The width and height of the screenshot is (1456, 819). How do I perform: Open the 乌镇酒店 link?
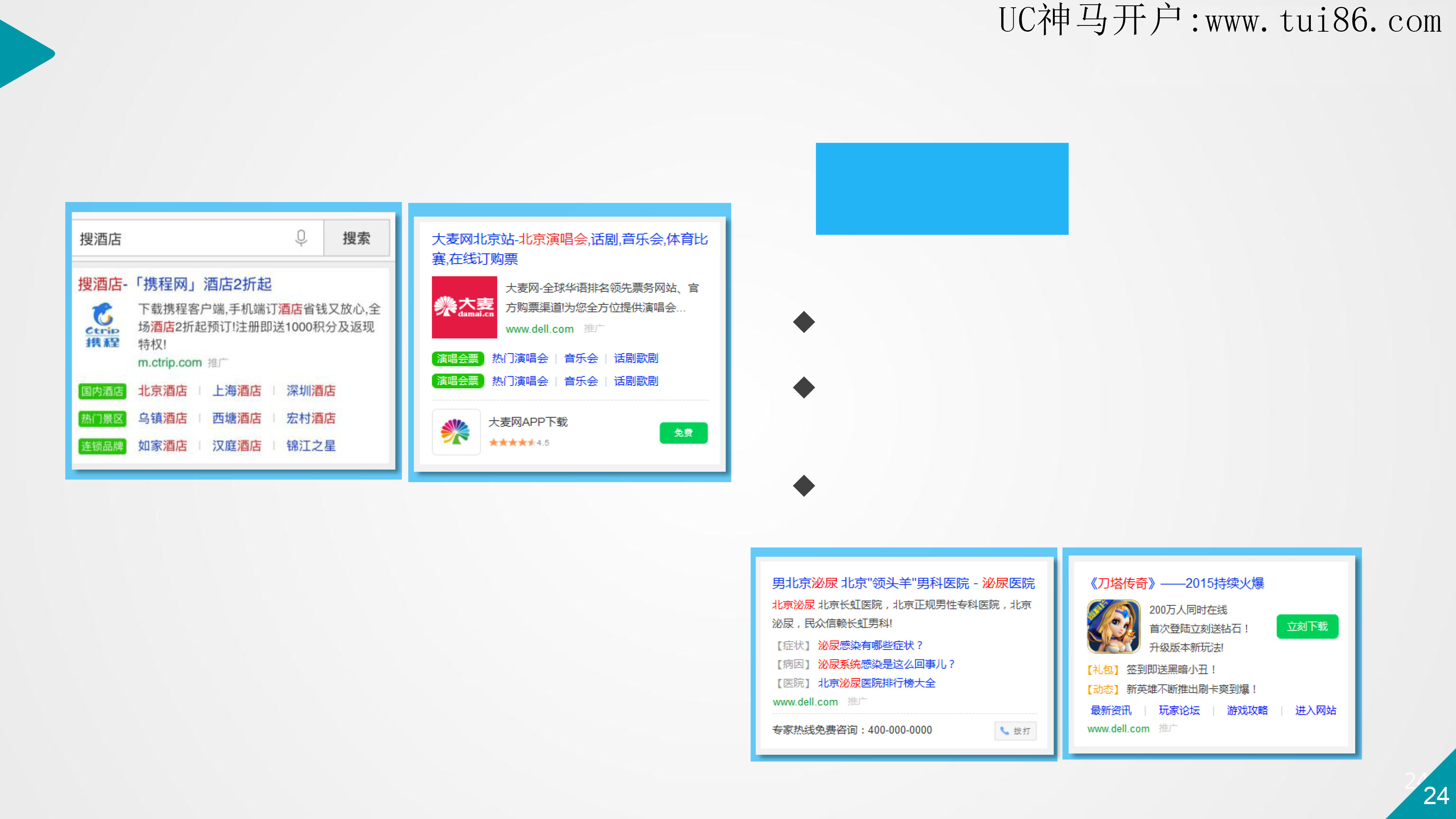pos(163,419)
